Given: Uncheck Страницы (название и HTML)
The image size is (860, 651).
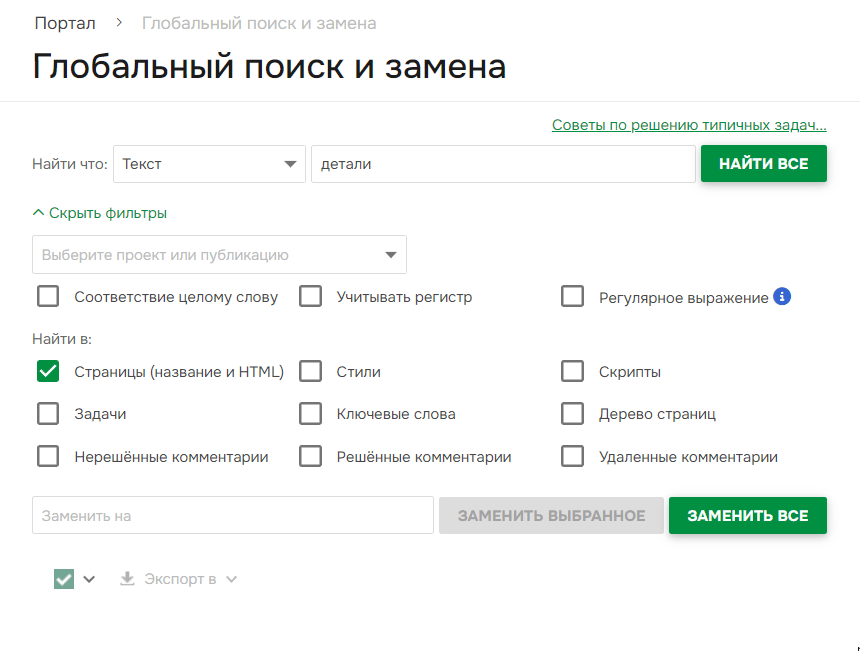Looking at the screenshot, I should (47, 371).
